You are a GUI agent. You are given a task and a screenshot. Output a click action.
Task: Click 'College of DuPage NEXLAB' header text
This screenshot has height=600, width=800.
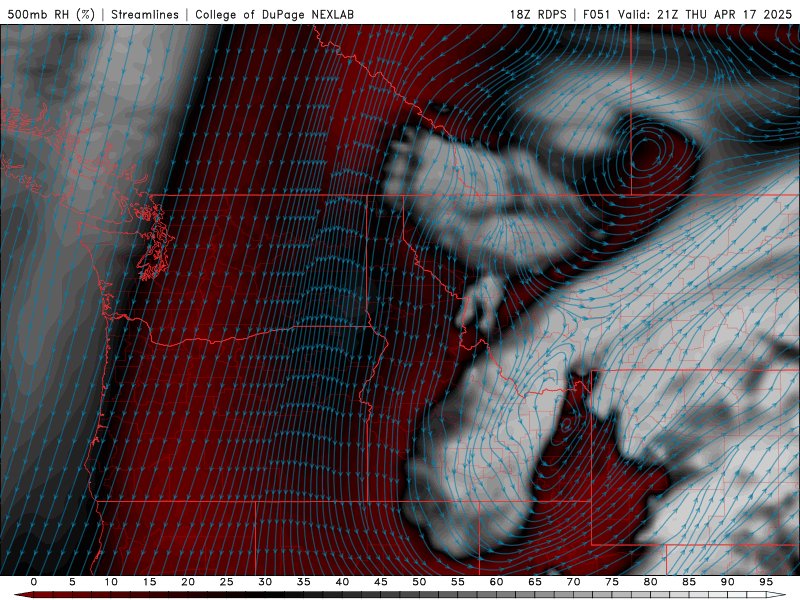point(274,14)
